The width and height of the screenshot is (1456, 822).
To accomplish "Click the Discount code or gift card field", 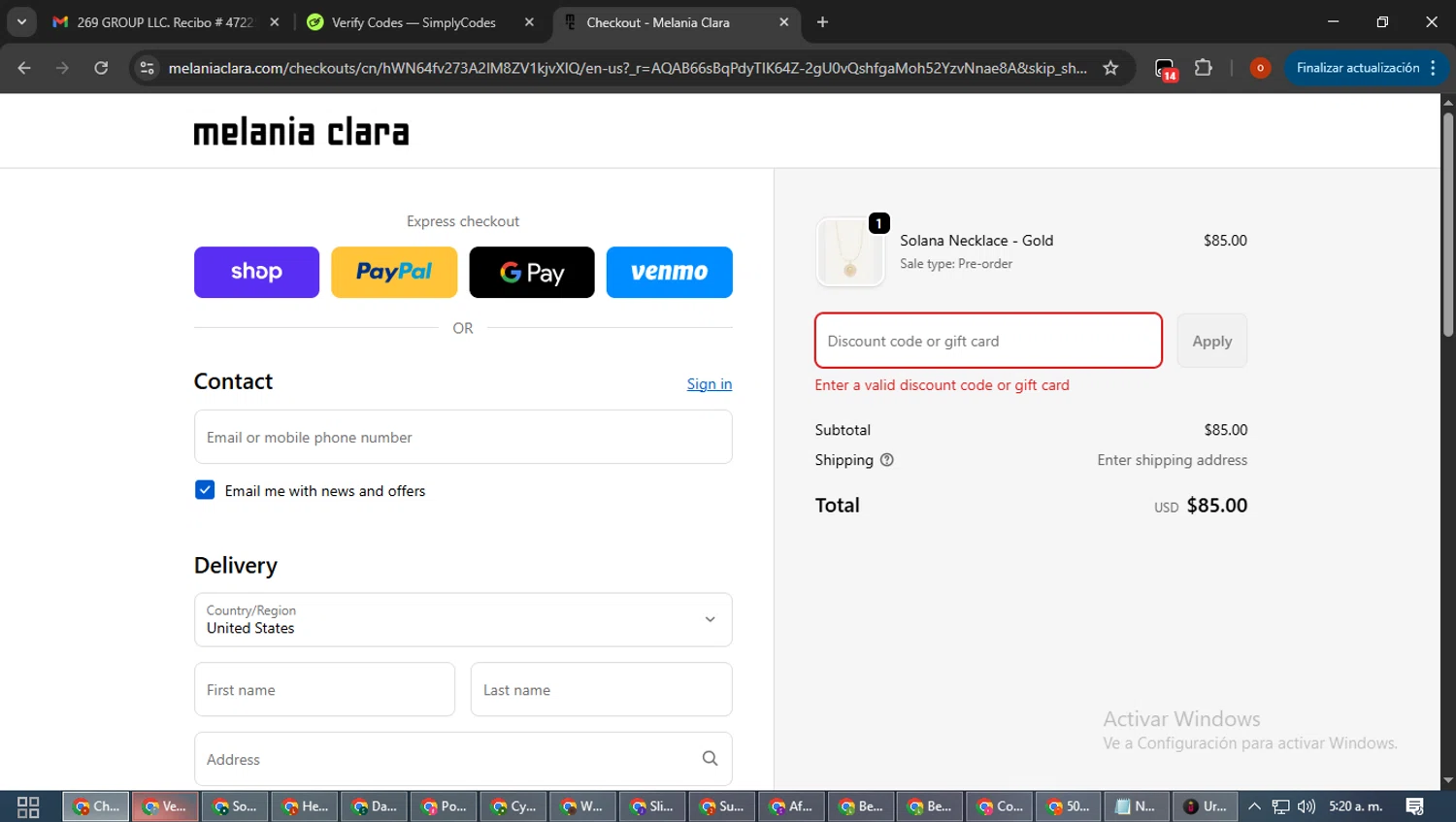I will point(988,341).
